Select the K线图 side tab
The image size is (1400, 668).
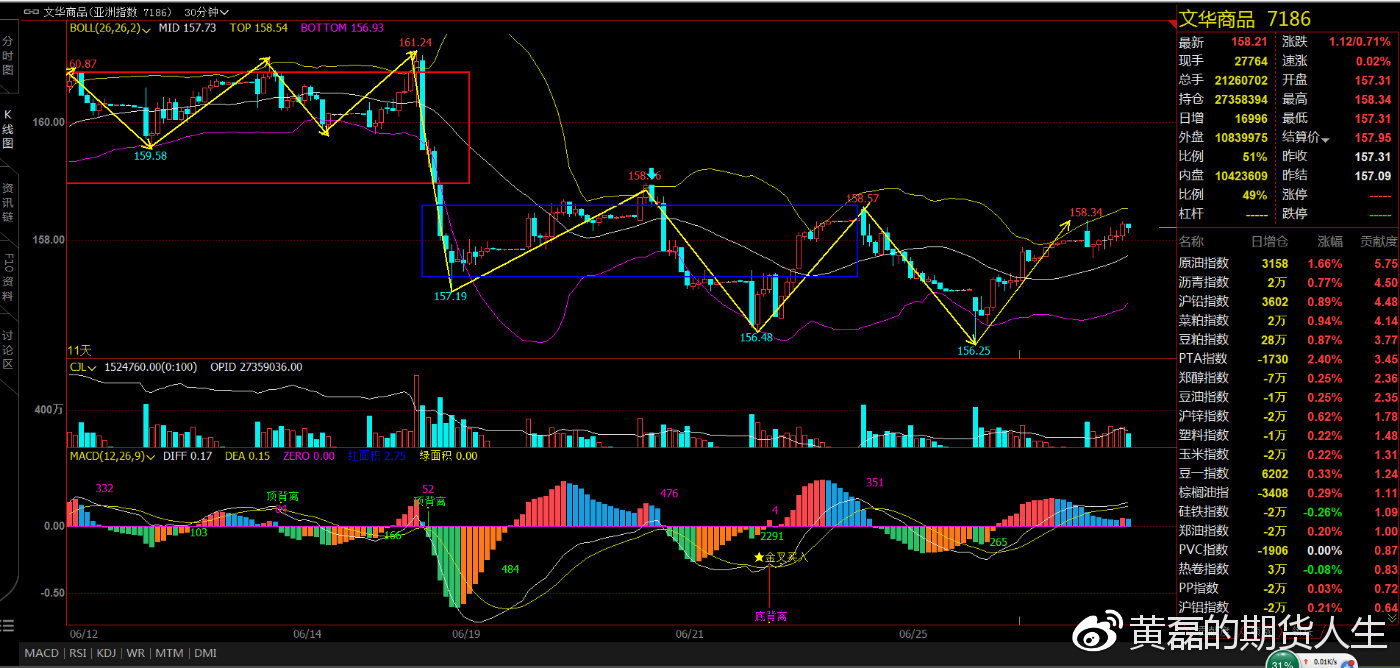tap(8, 130)
